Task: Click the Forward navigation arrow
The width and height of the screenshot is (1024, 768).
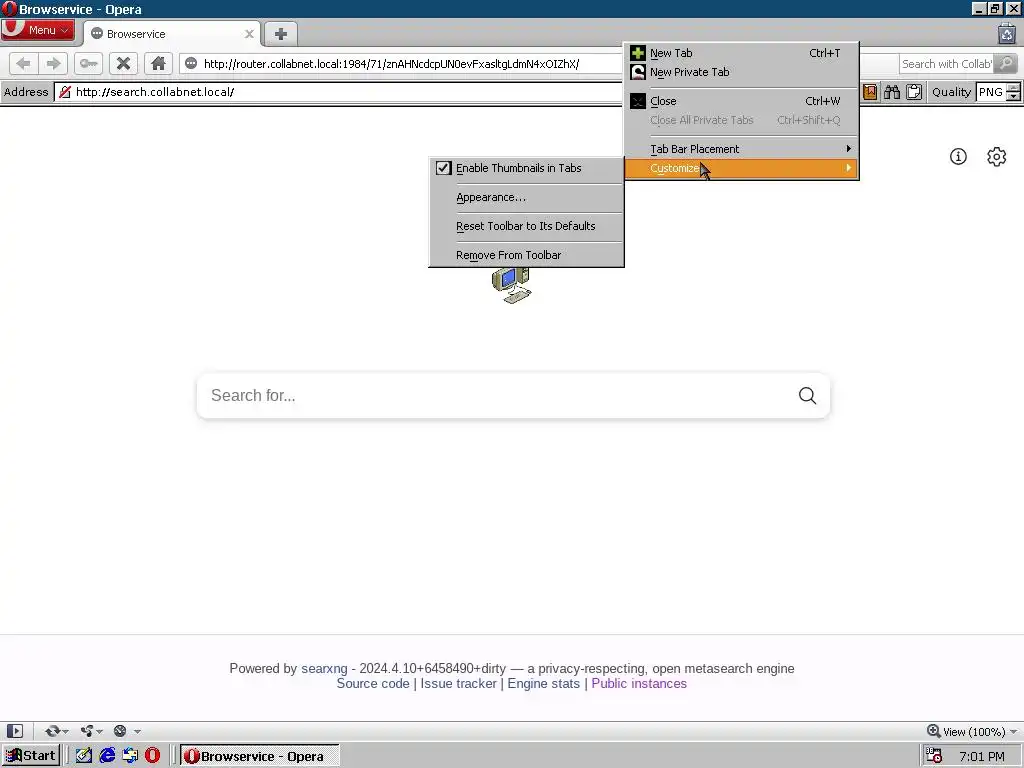Action: pos(53,63)
